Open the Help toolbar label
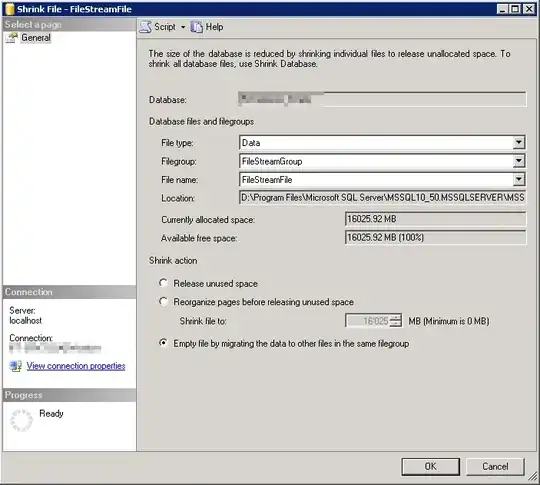The image size is (540, 485). 214,27
